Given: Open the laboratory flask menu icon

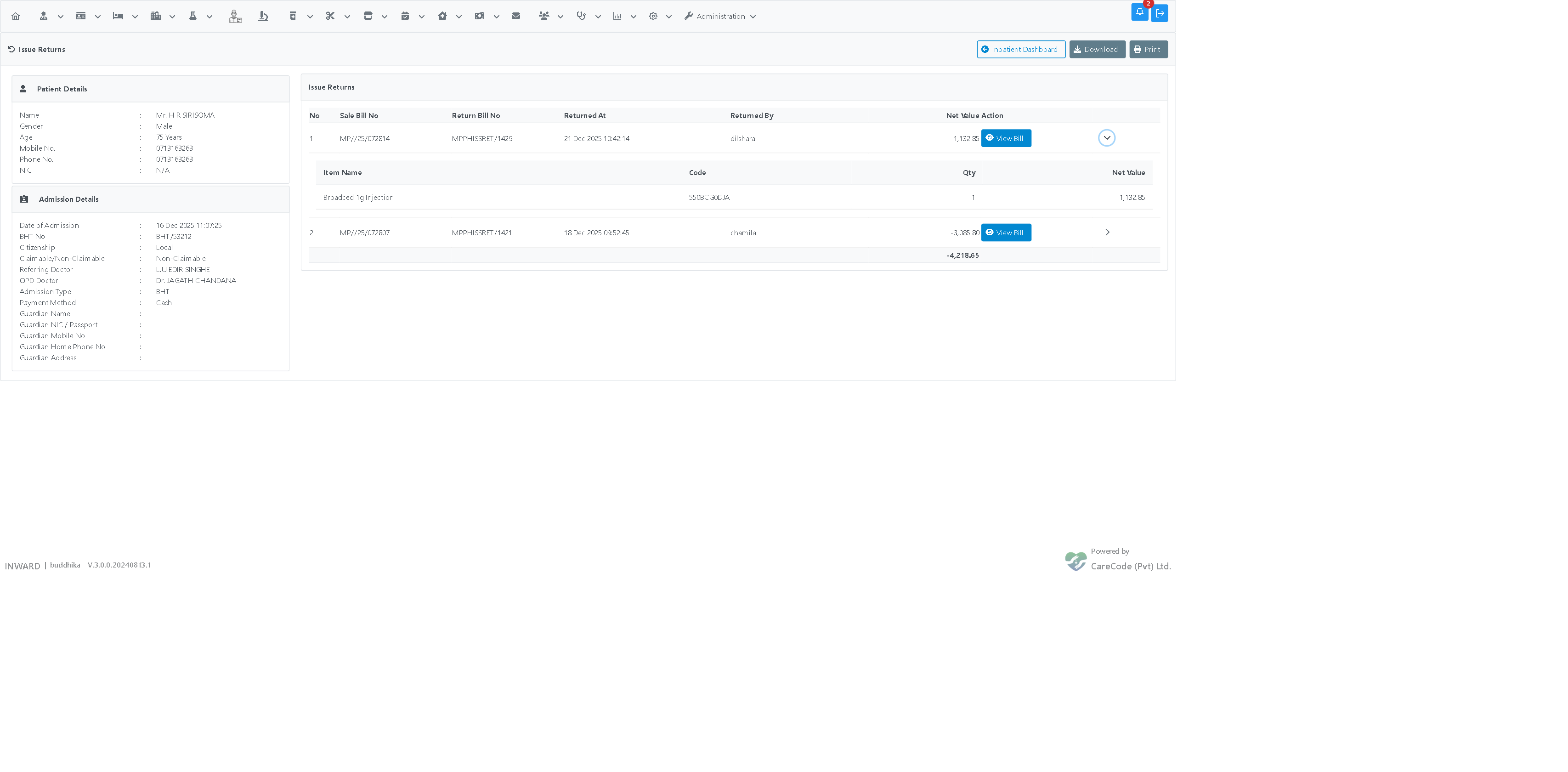Looking at the screenshot, I should 193,17.
